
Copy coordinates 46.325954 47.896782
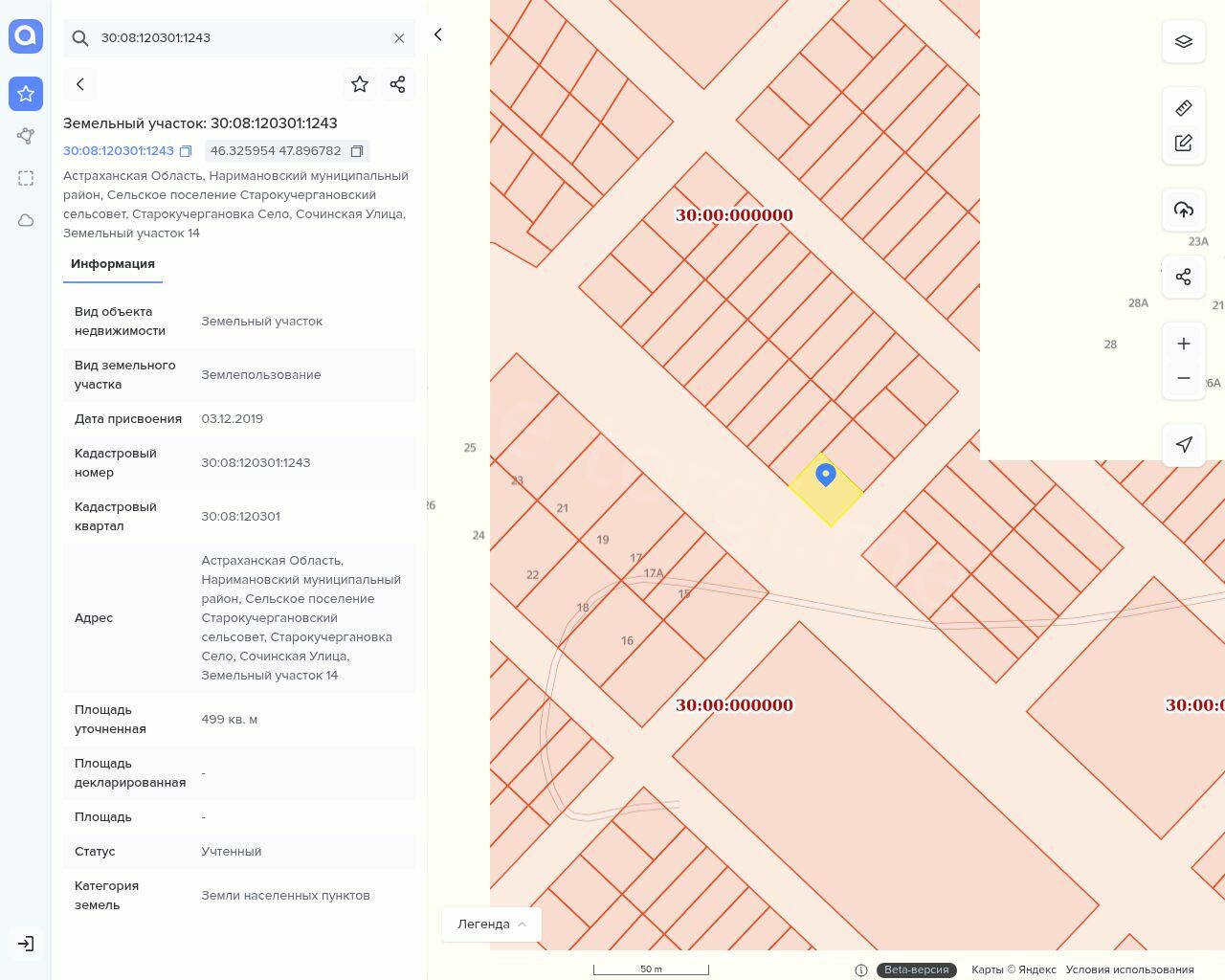click(357, 151)
